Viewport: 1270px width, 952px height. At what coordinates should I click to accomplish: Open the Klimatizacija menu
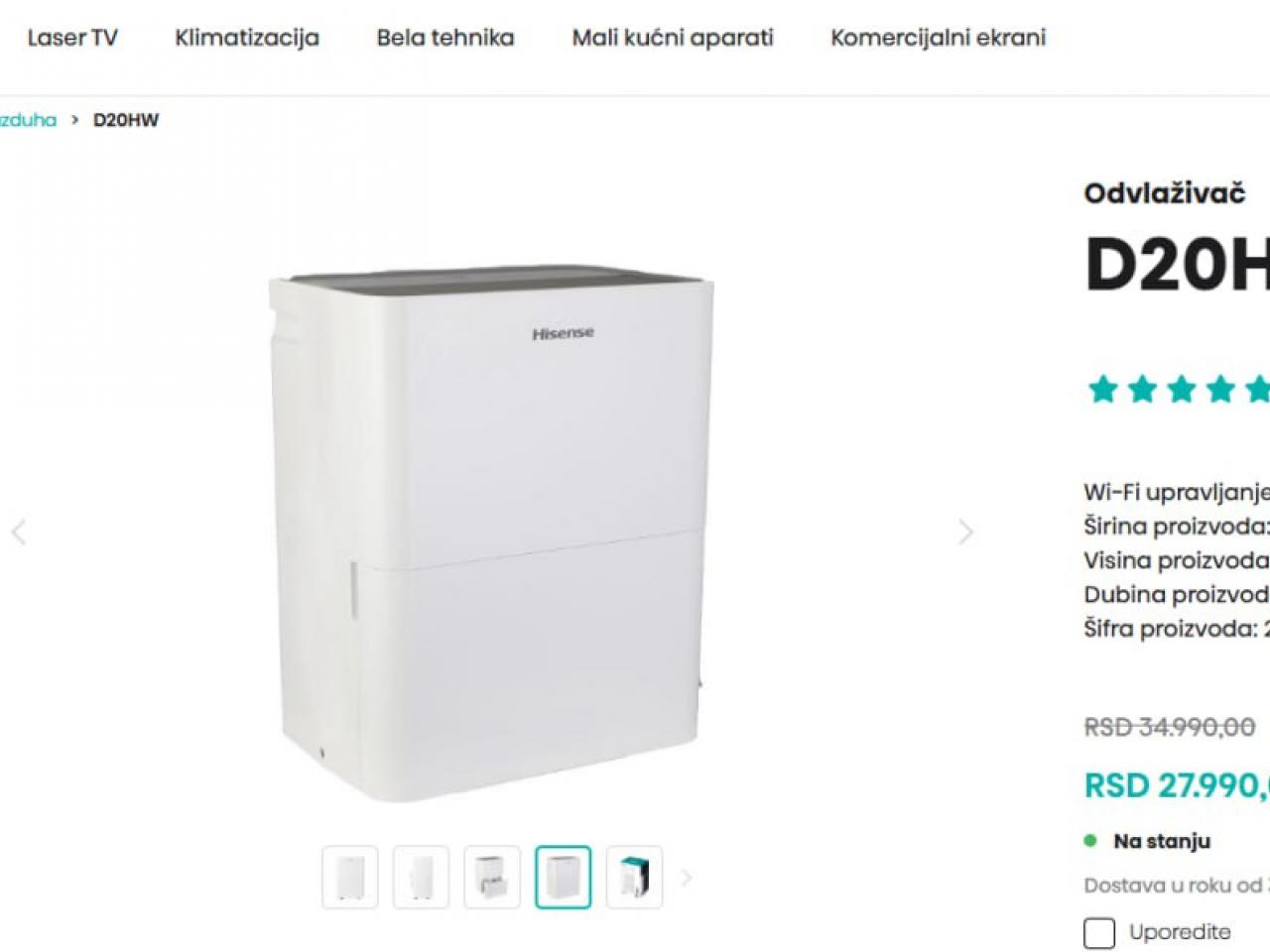point(247,38)
